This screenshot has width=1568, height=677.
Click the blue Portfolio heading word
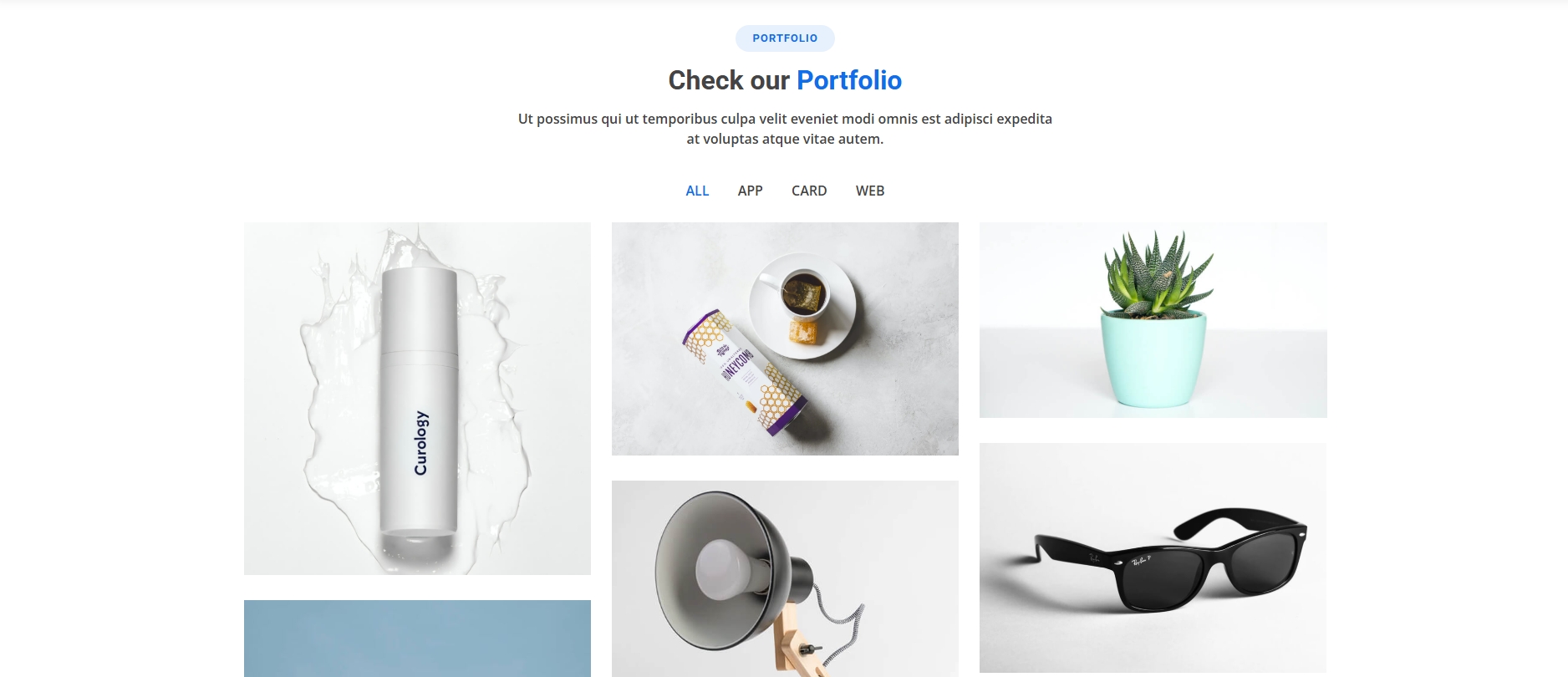click(x=849, y=80)
